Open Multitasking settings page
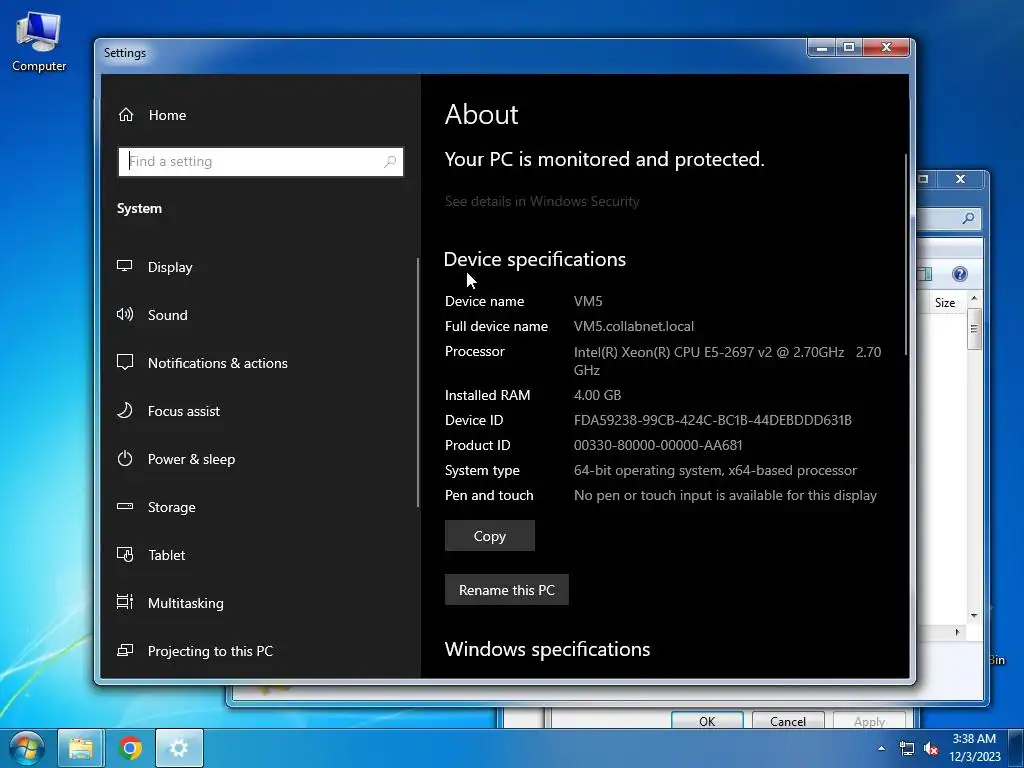Image resolution: width=1024 pixels, height=768 pixels. coord(185,603)
